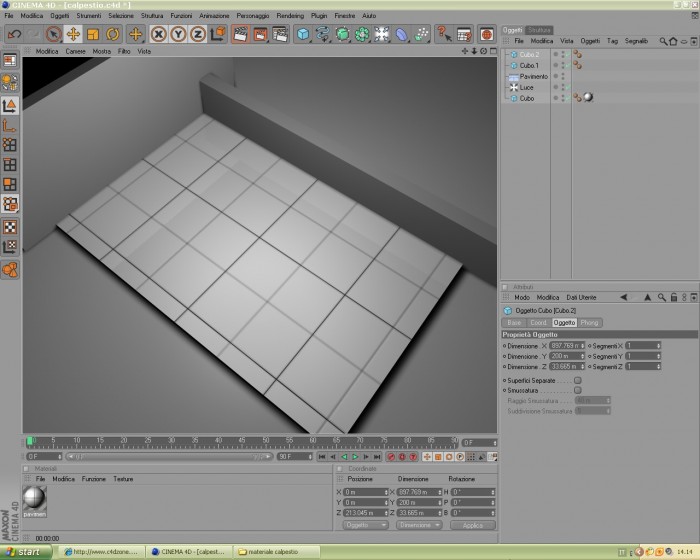Enable Superfici Separate checkbox
Screen dimensions: 700x560
(x=578, y=380)
